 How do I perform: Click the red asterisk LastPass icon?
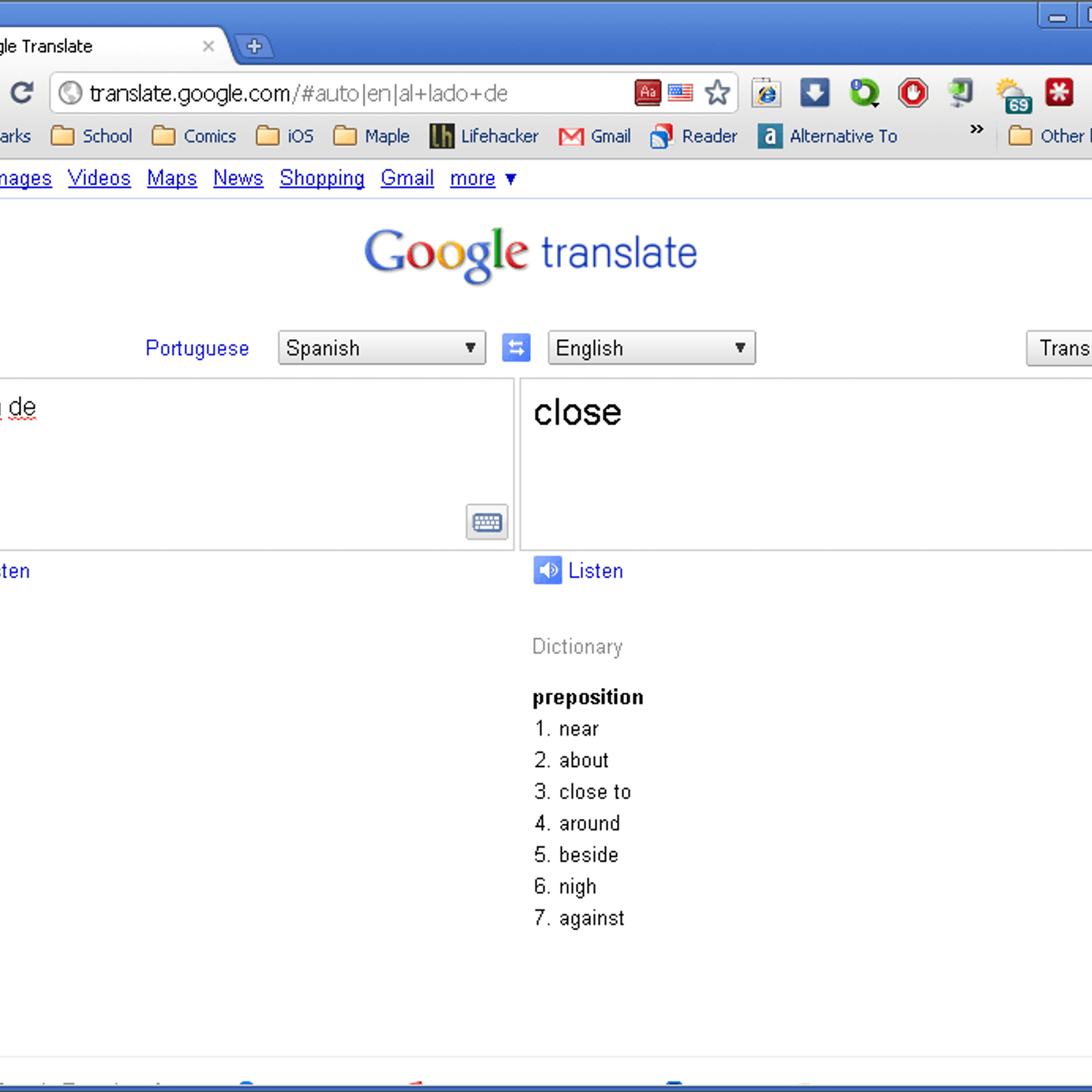coord(1059,92)
